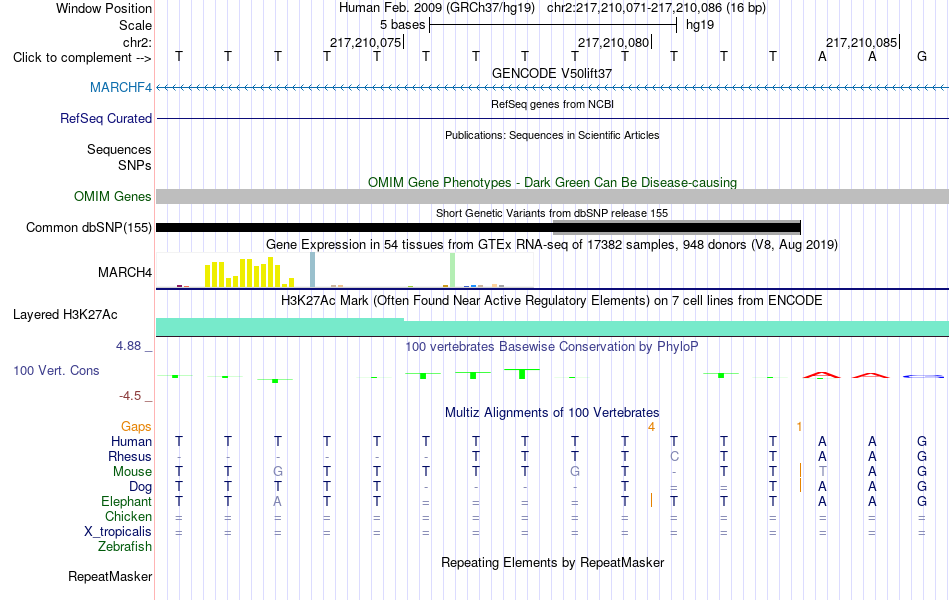
Task: Select the Chicken alignment row label
Action: pos(128,516)
